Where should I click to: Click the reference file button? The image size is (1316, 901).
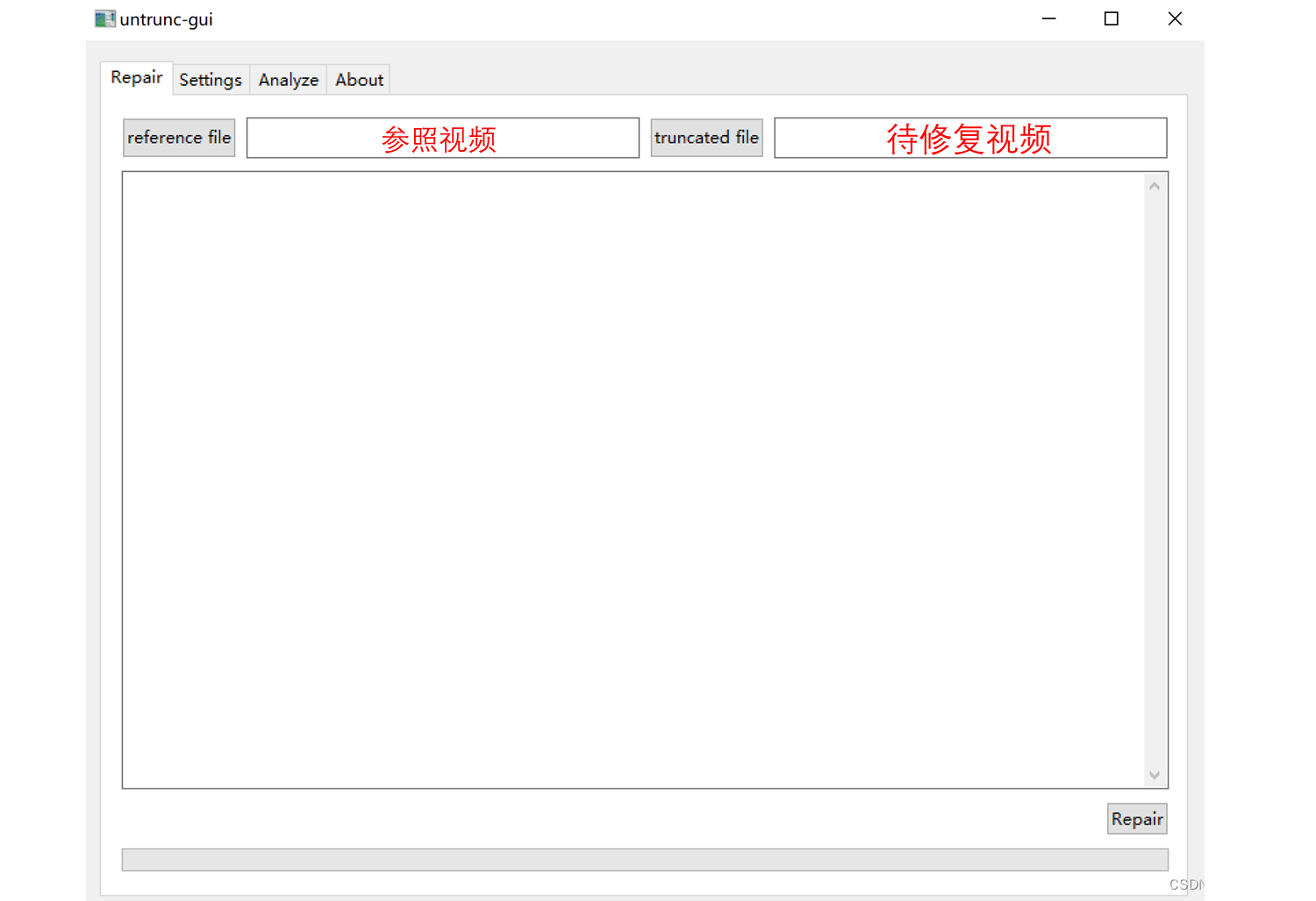coord(179,138)
